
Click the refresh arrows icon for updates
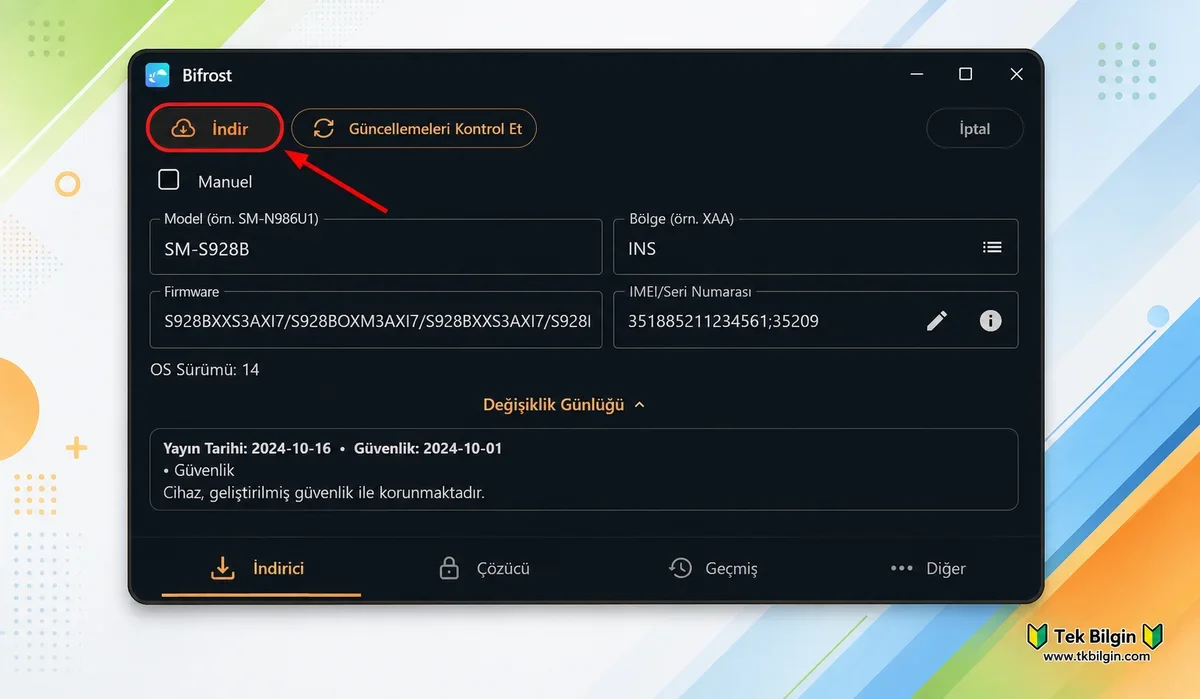tap(324, 128)
